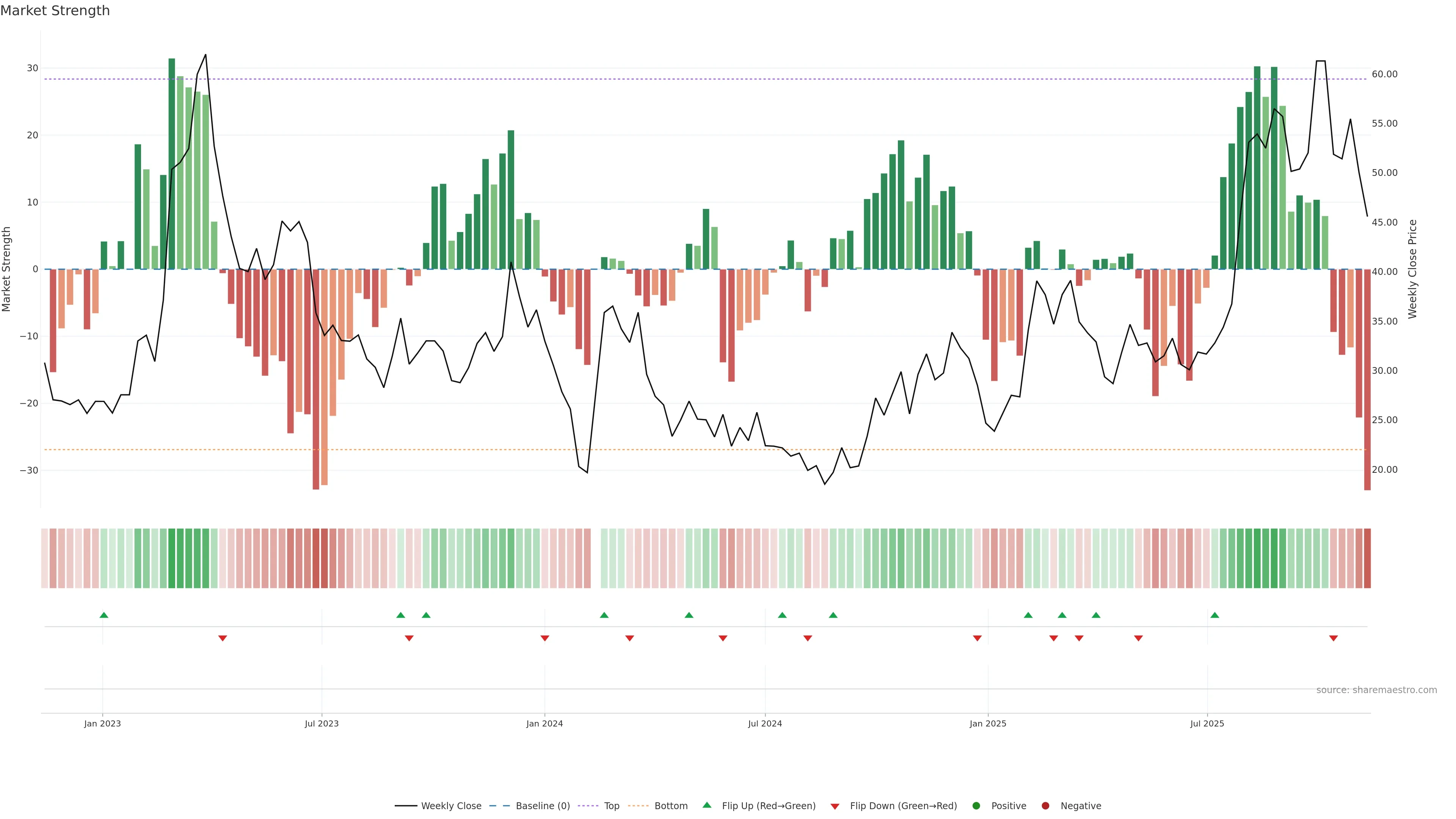
Task: Click green Flip Up triangle in legend
Action: point(706,805)
